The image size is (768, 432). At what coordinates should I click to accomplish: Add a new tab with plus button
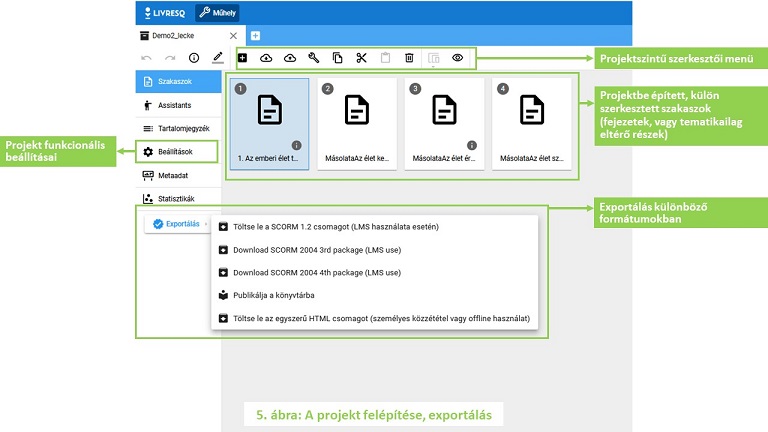255,36
